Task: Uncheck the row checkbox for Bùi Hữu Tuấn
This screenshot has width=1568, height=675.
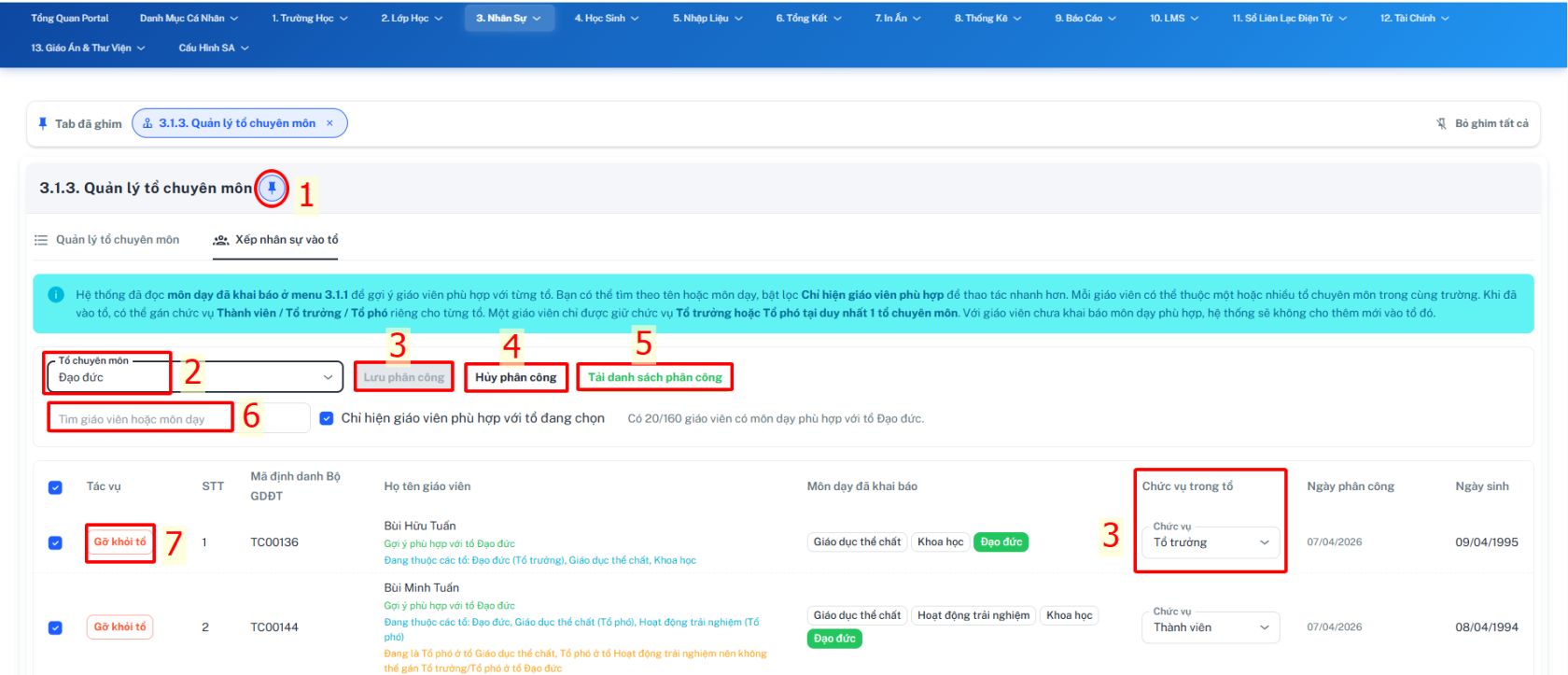Action: point(55,542)
